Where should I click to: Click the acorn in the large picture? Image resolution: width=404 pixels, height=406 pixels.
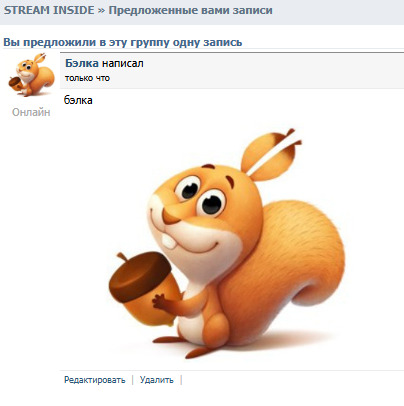tap(143, 287)
